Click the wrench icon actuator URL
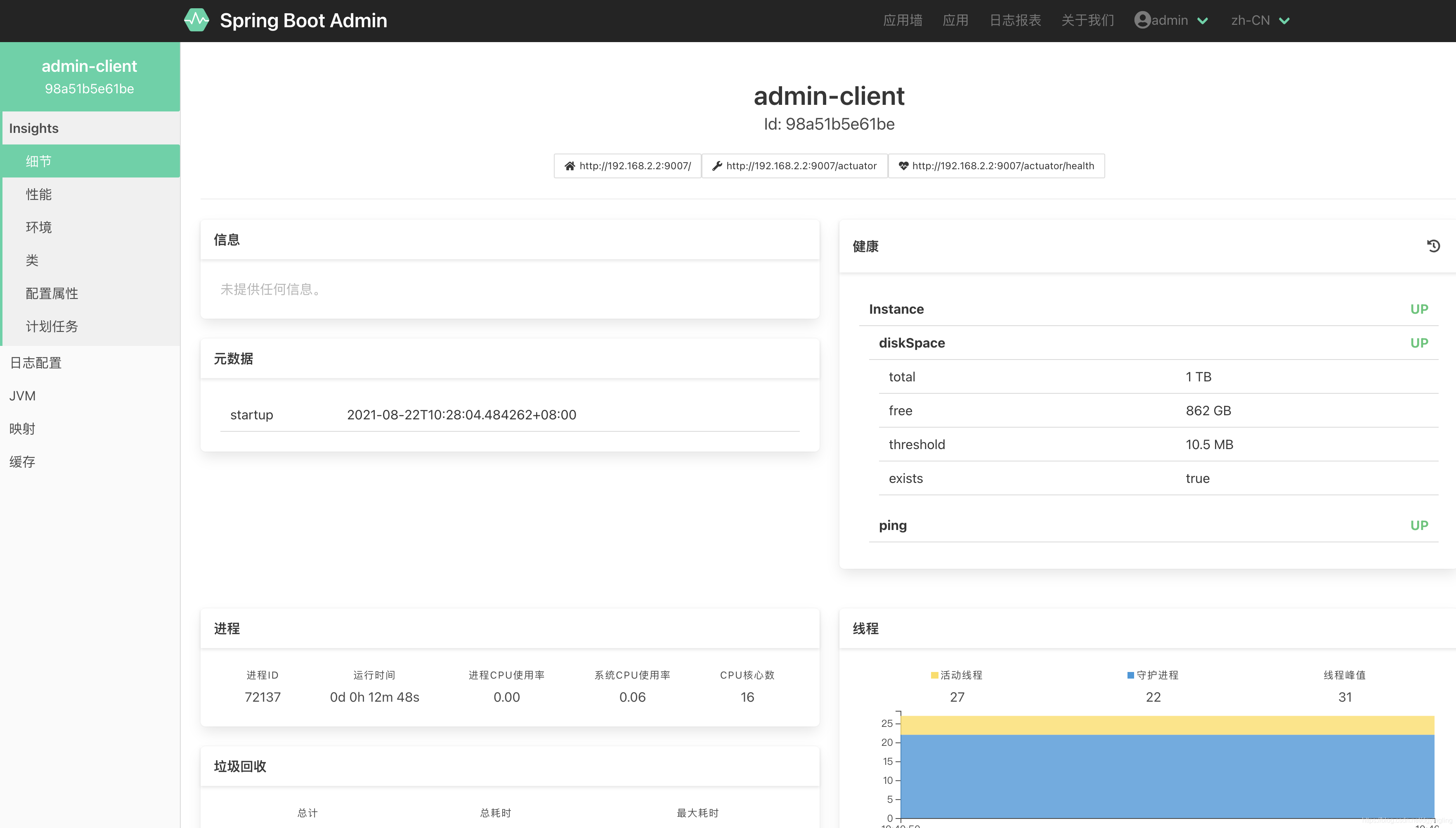The height and width of the screenshot is (828, 1456). coord(794,166)
